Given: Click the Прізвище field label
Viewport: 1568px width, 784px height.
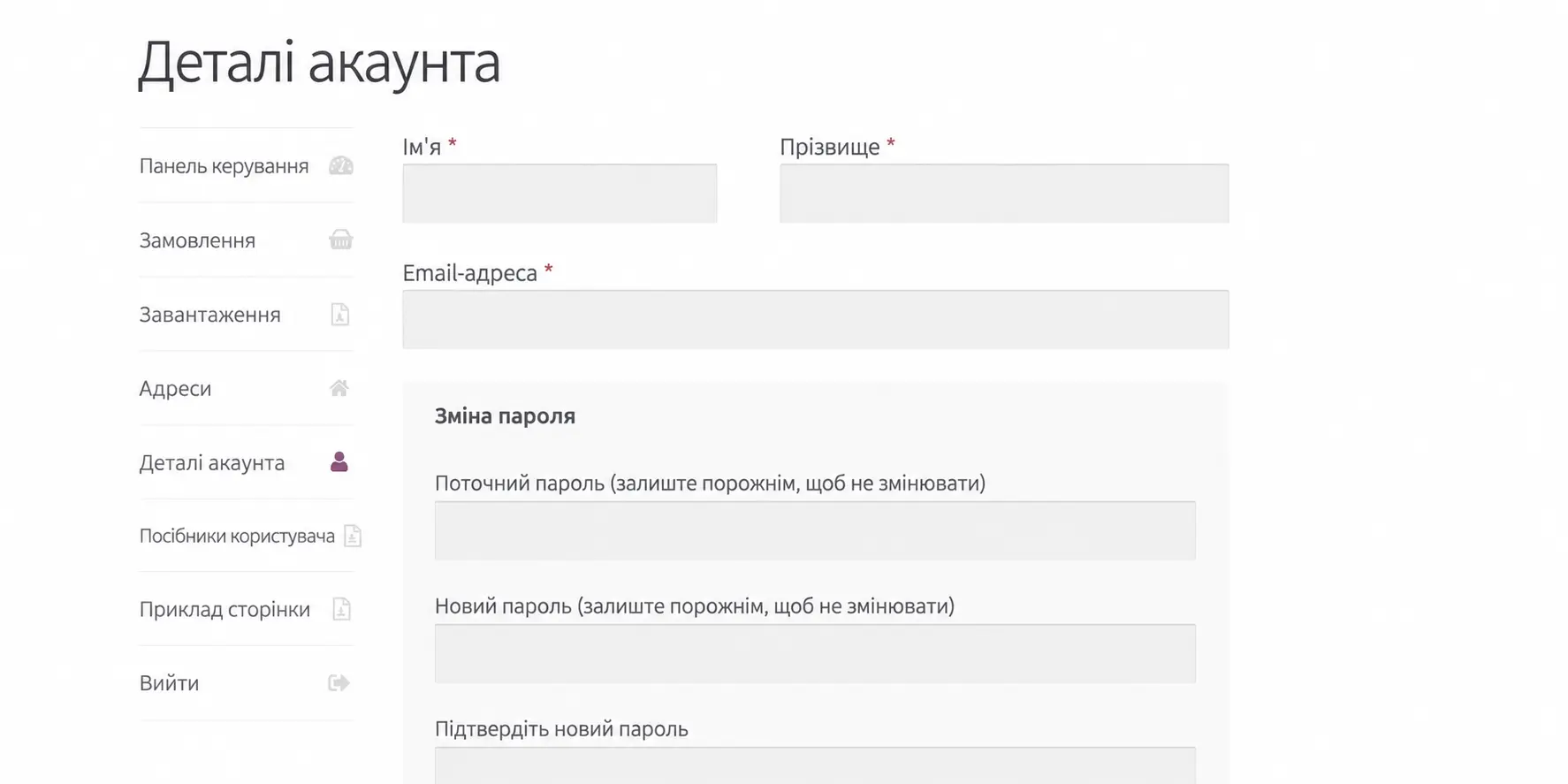Looking at the screenshot, I should pos(830,147).
